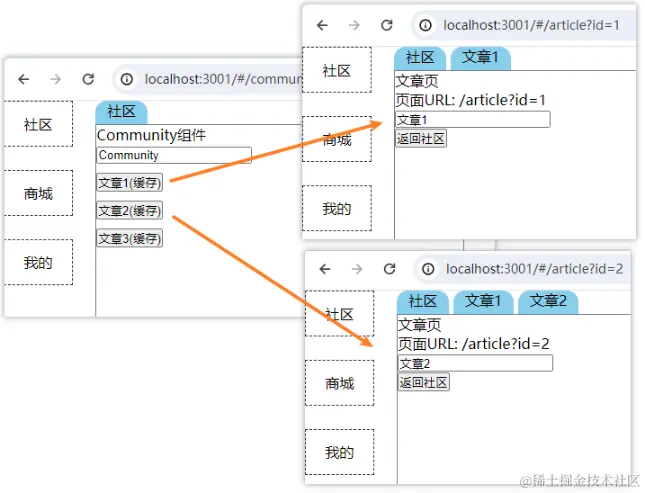
Task: Select 社区 tab in article id=1 window
Action: (x=420, y=58)
